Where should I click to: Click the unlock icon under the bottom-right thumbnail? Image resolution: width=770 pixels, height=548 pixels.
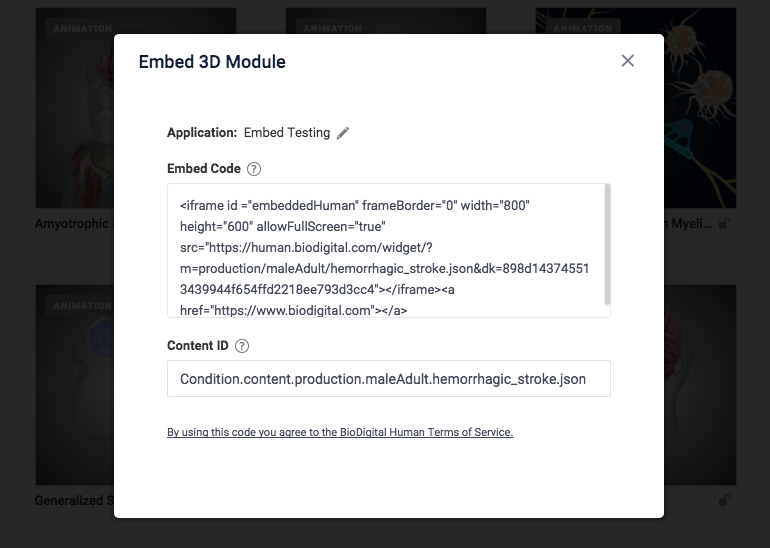coord(724,500)
